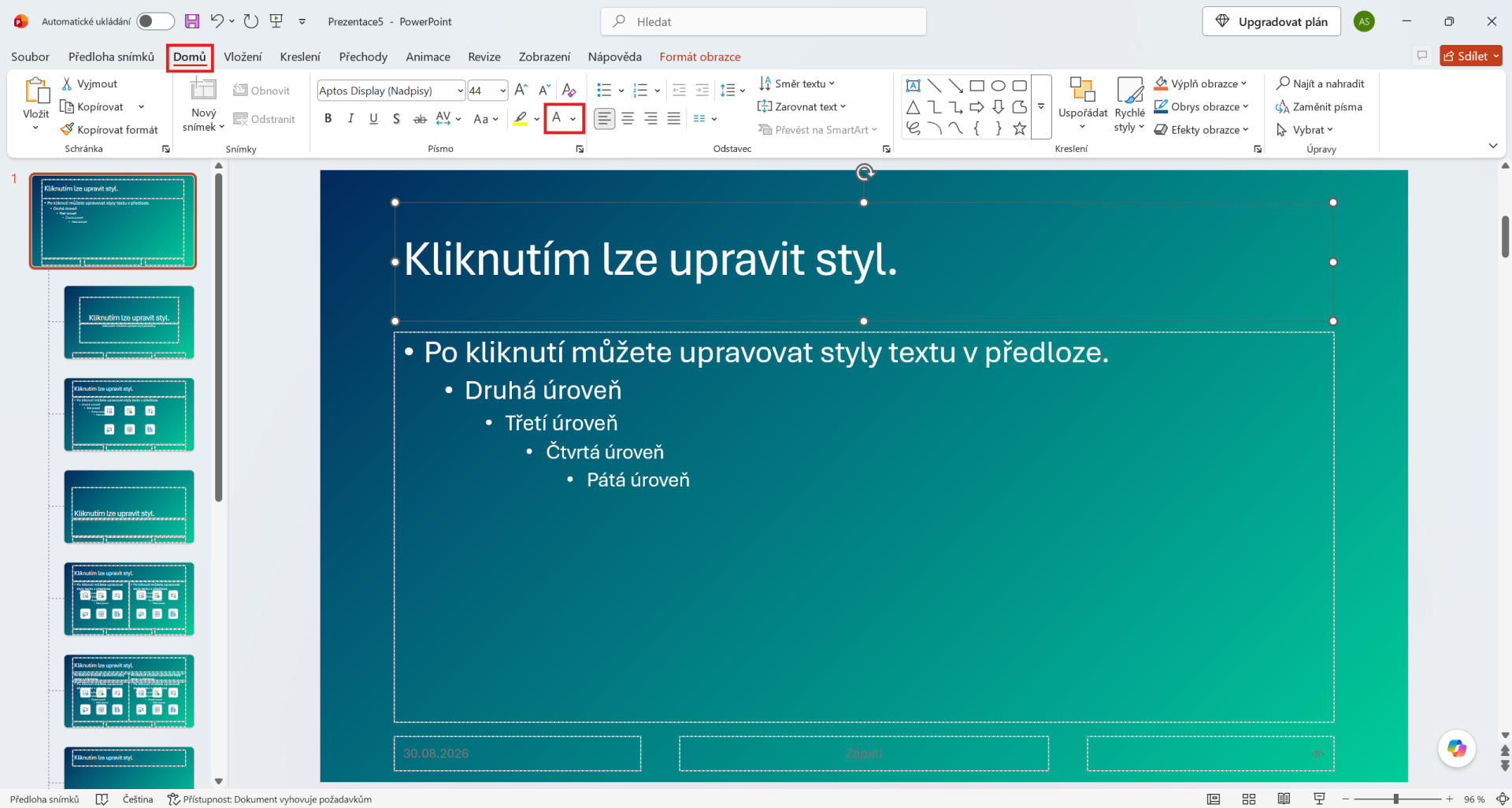Start presentation from beginning icon

coord(276,21)
